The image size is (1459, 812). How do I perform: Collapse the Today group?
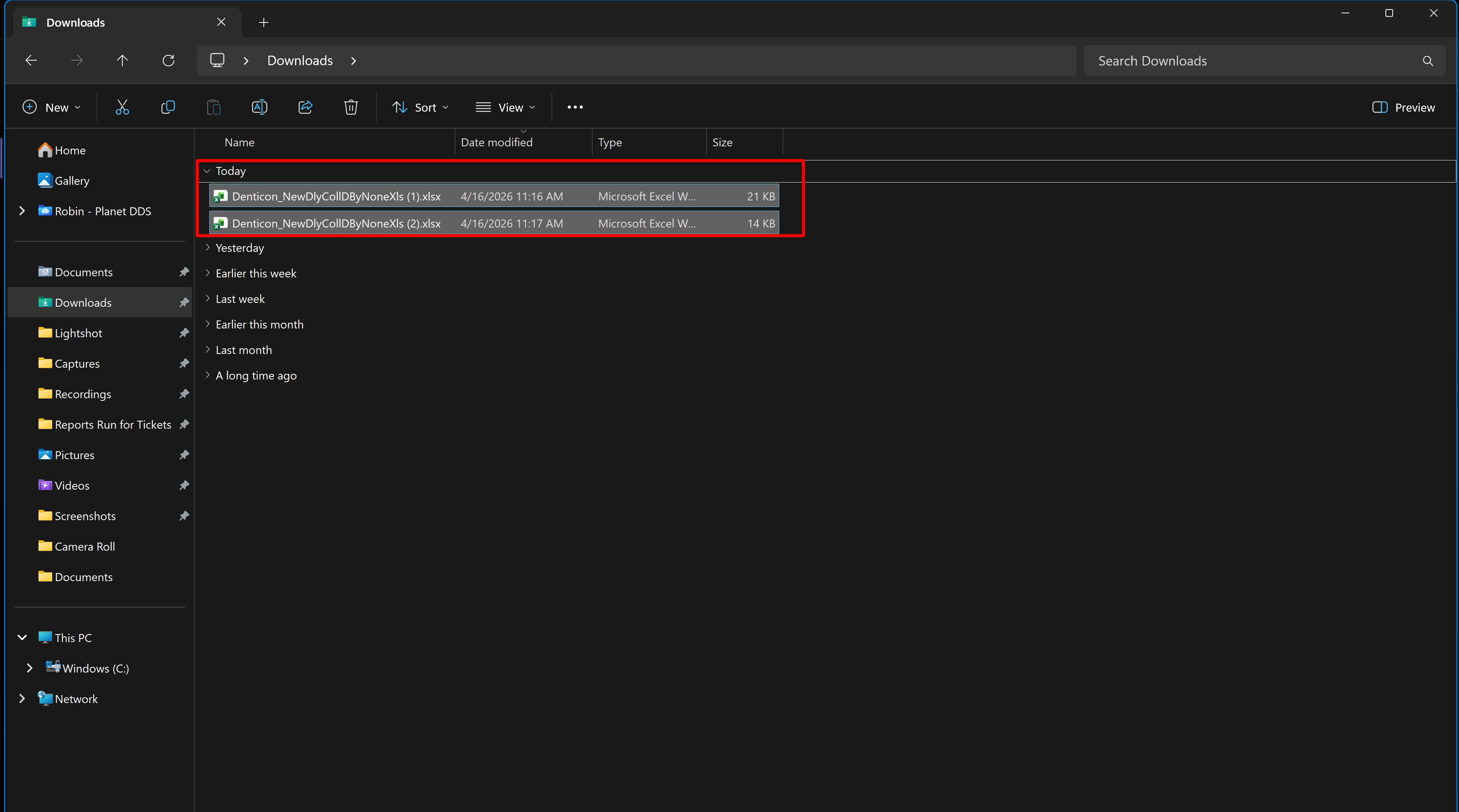click(x=207, y=170)
